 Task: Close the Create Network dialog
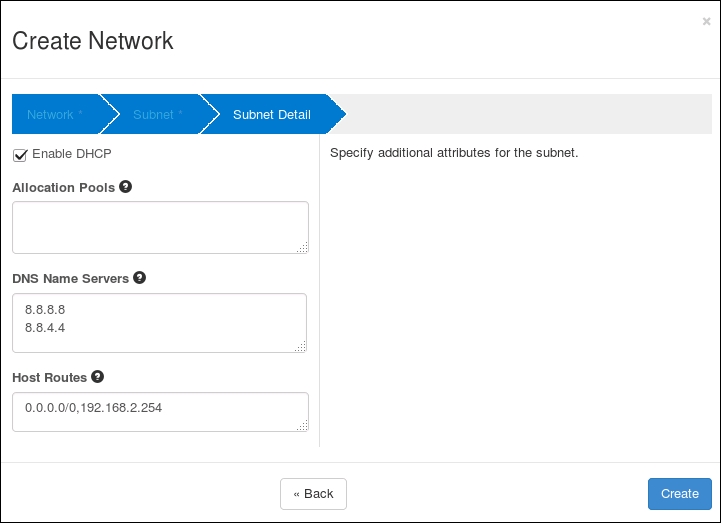click(x=706, y=21)
